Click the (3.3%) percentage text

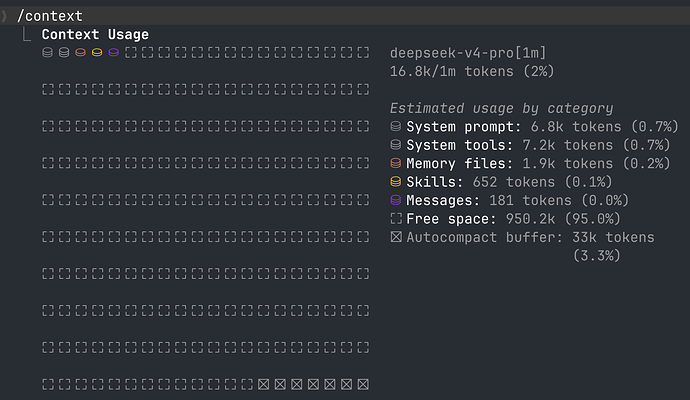[596, 255]
